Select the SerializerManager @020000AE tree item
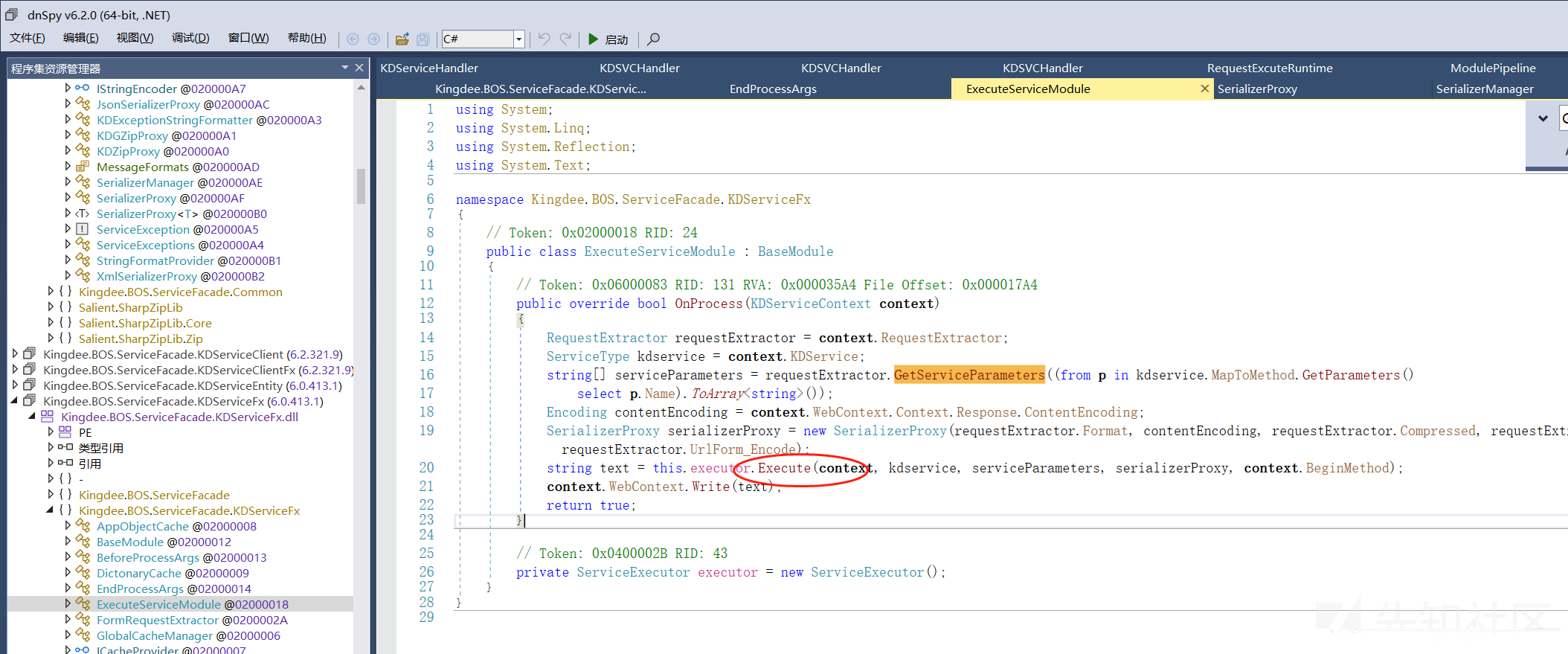Image resolution: width=1568 pixels, height=654 pixels. coord(179,182)
